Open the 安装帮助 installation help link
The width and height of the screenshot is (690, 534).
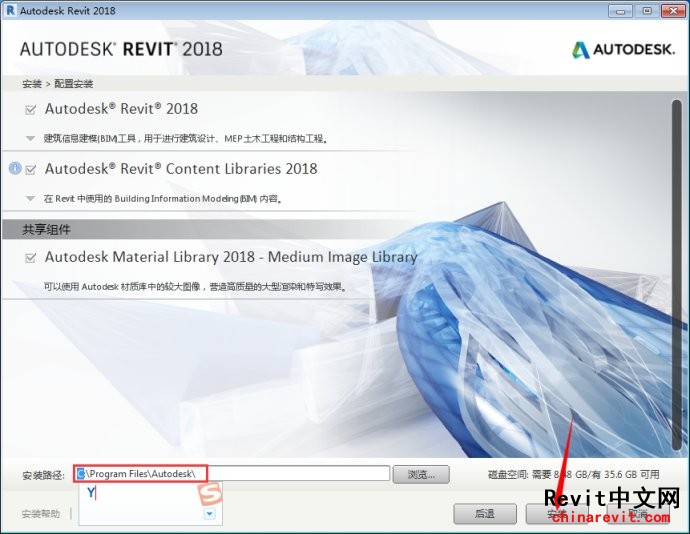click(40, 514)
